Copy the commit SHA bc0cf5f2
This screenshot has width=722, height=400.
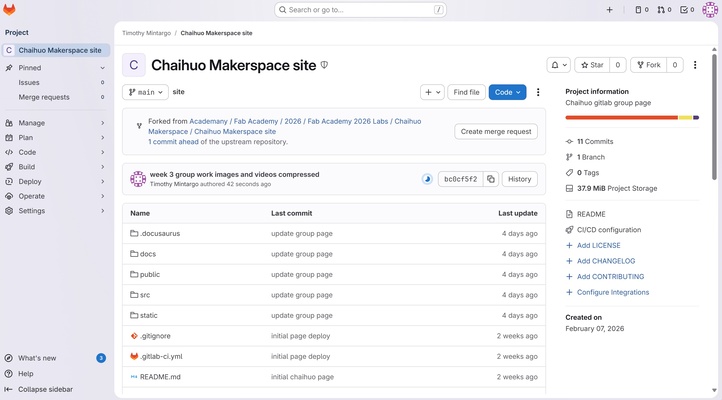click(491, 179)
